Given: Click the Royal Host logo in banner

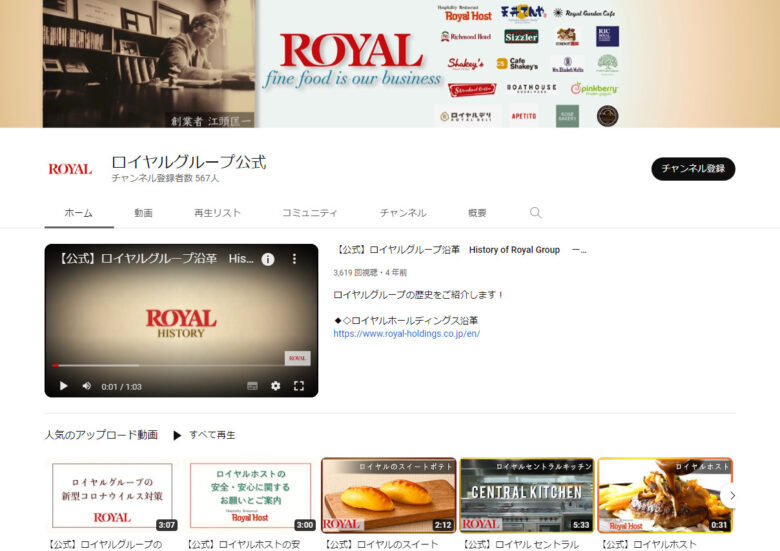Looking at the screenshot, I should coord(467,14).
